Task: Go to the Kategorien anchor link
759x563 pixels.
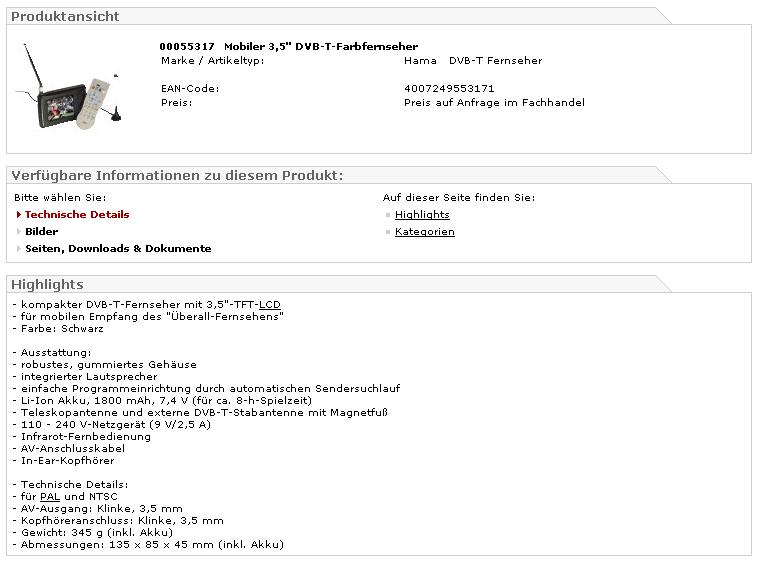Action: click(424, 232)
